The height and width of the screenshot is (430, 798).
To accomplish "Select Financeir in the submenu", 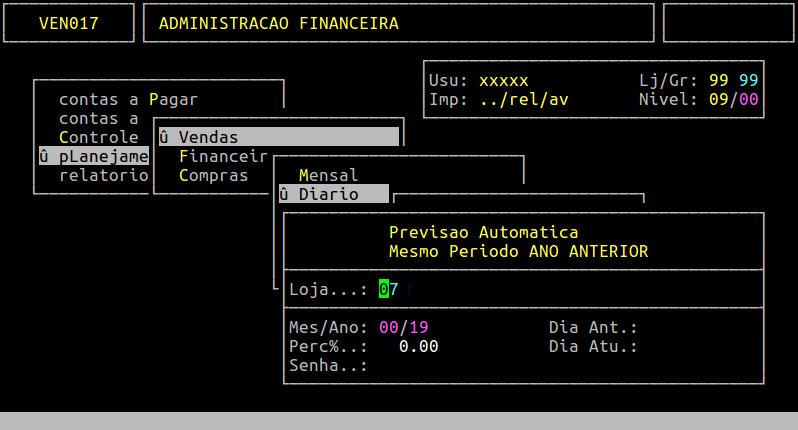I will click(222, 156).
